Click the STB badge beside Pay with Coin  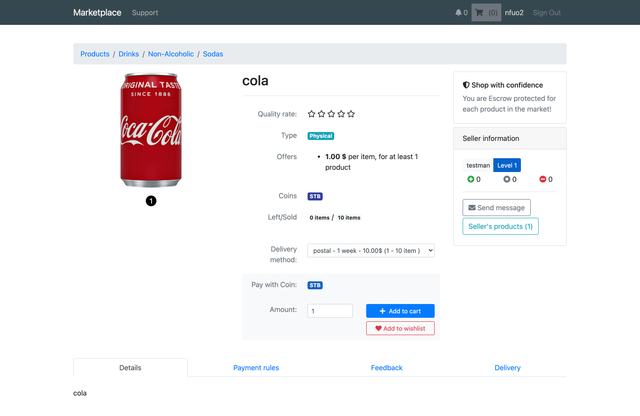tap(315, 285)
